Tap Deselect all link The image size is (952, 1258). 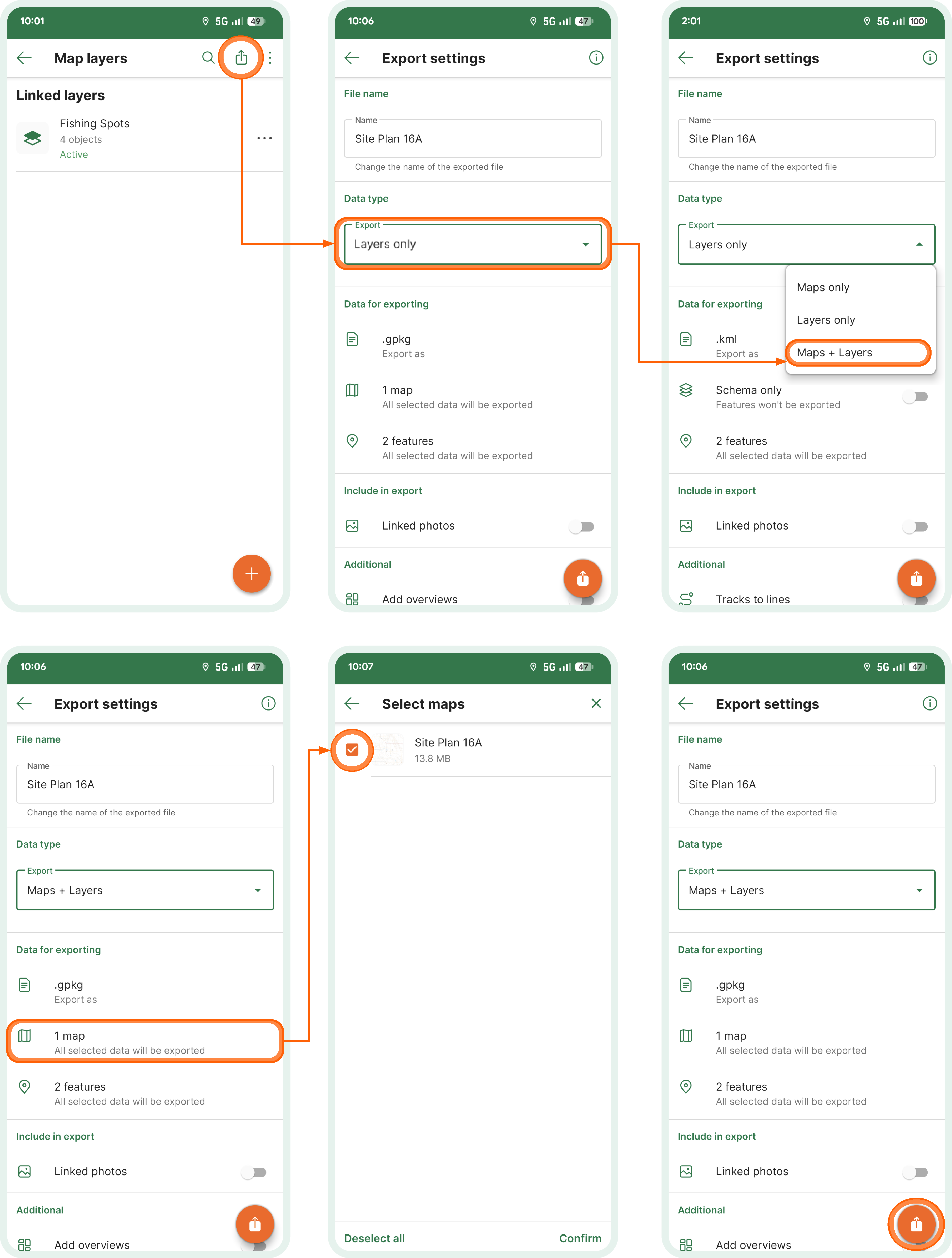pos(374,1238)
